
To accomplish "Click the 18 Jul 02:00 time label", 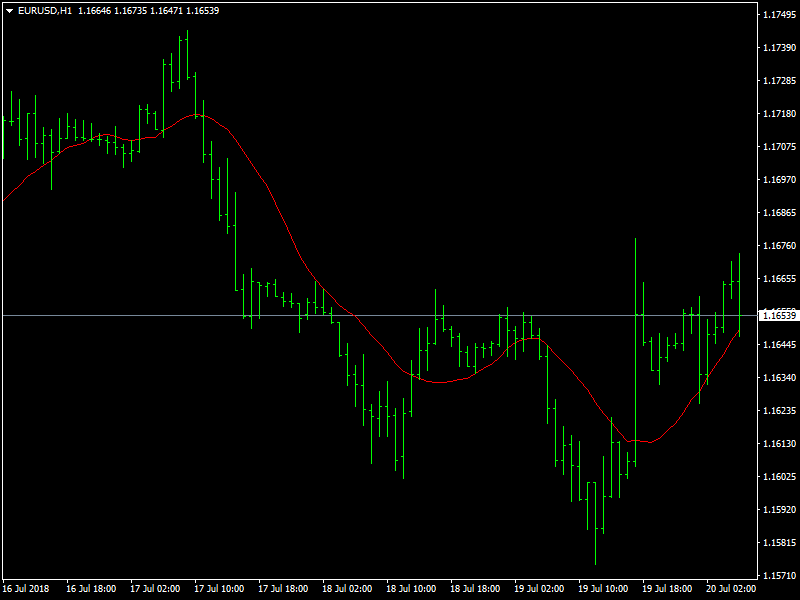I will tap(347, 589).
